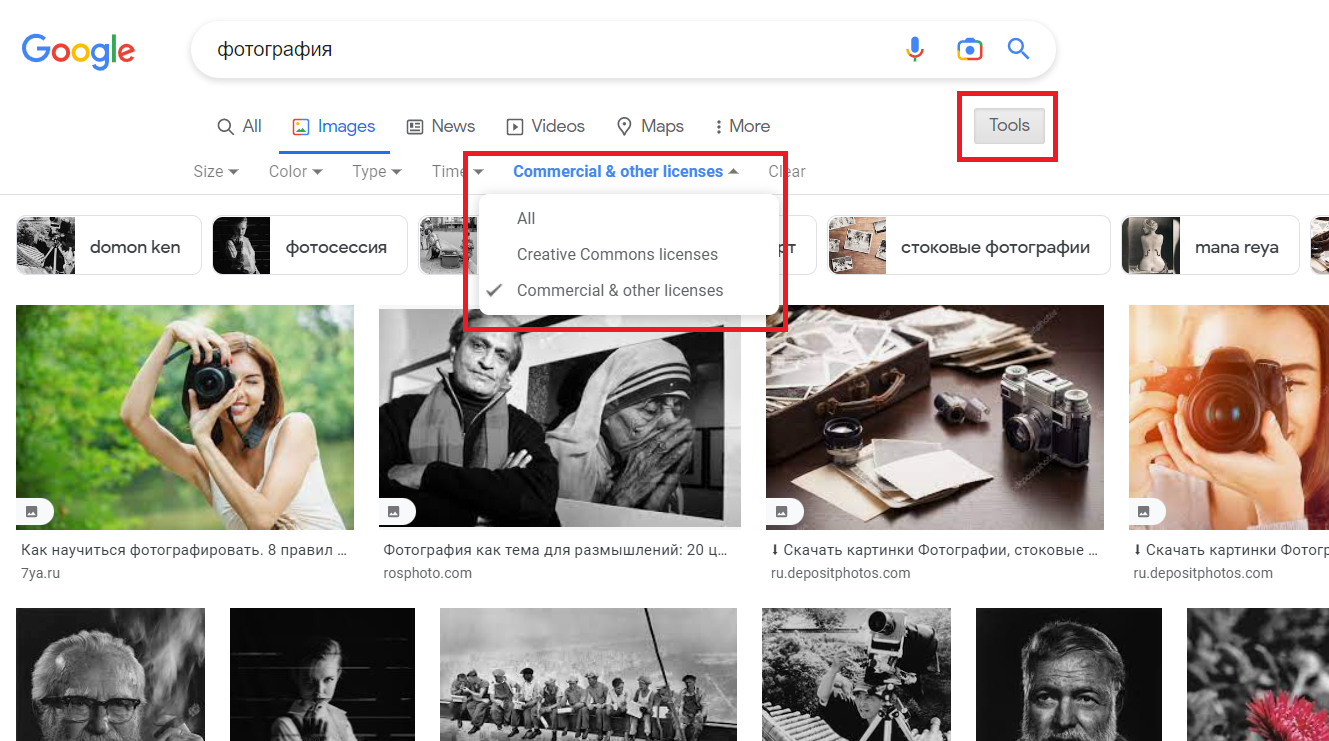Viewport: 1329px width, 741px height.
Task: Click the Google logo
Action: pyautogui.click(x=78, y=51)
